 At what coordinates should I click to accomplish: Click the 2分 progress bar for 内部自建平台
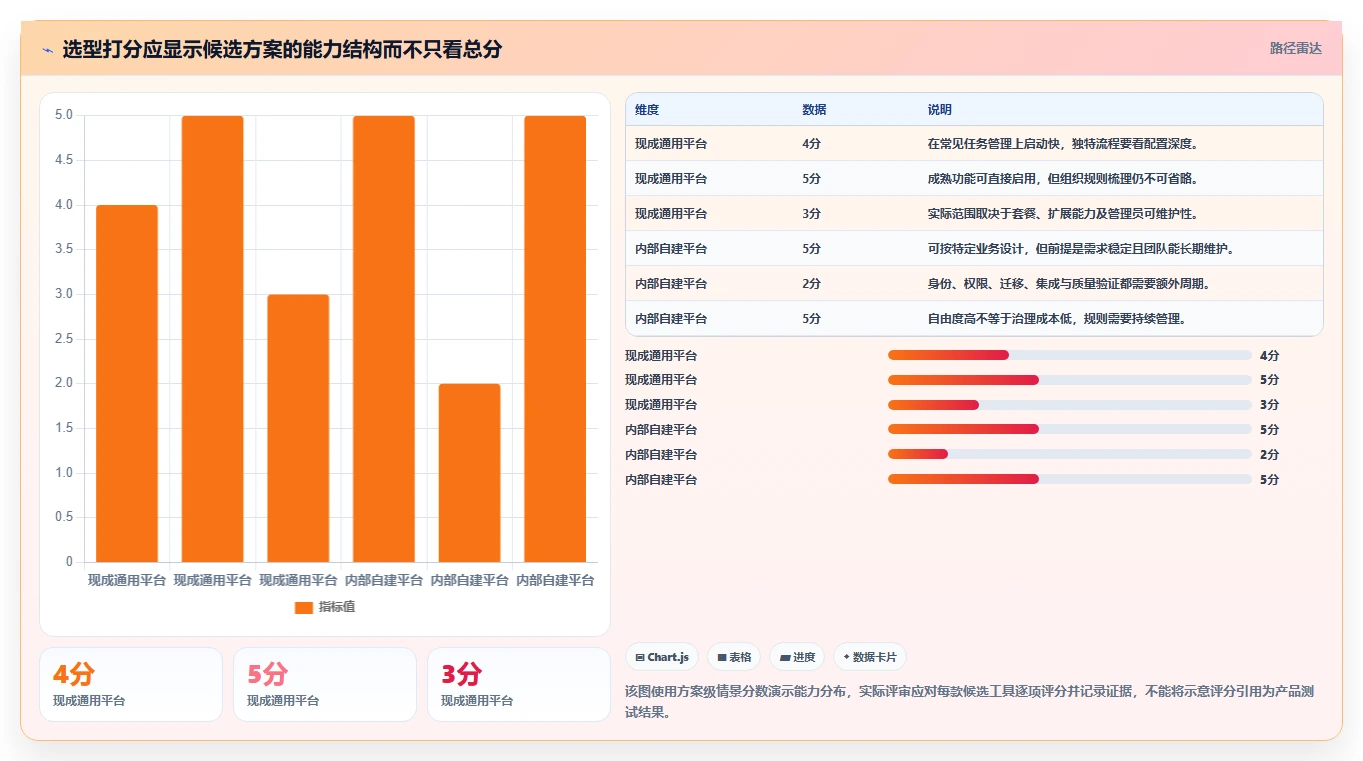point(1069,454)
